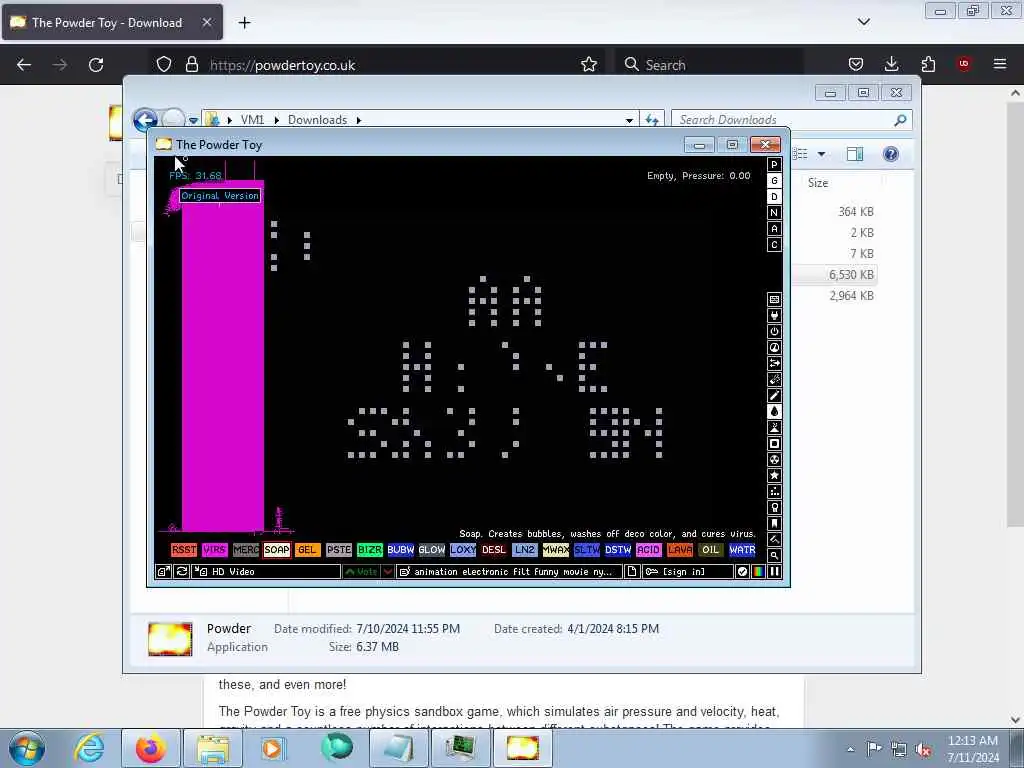Open the Explorer view options dropdown arrow

point(822,154)
